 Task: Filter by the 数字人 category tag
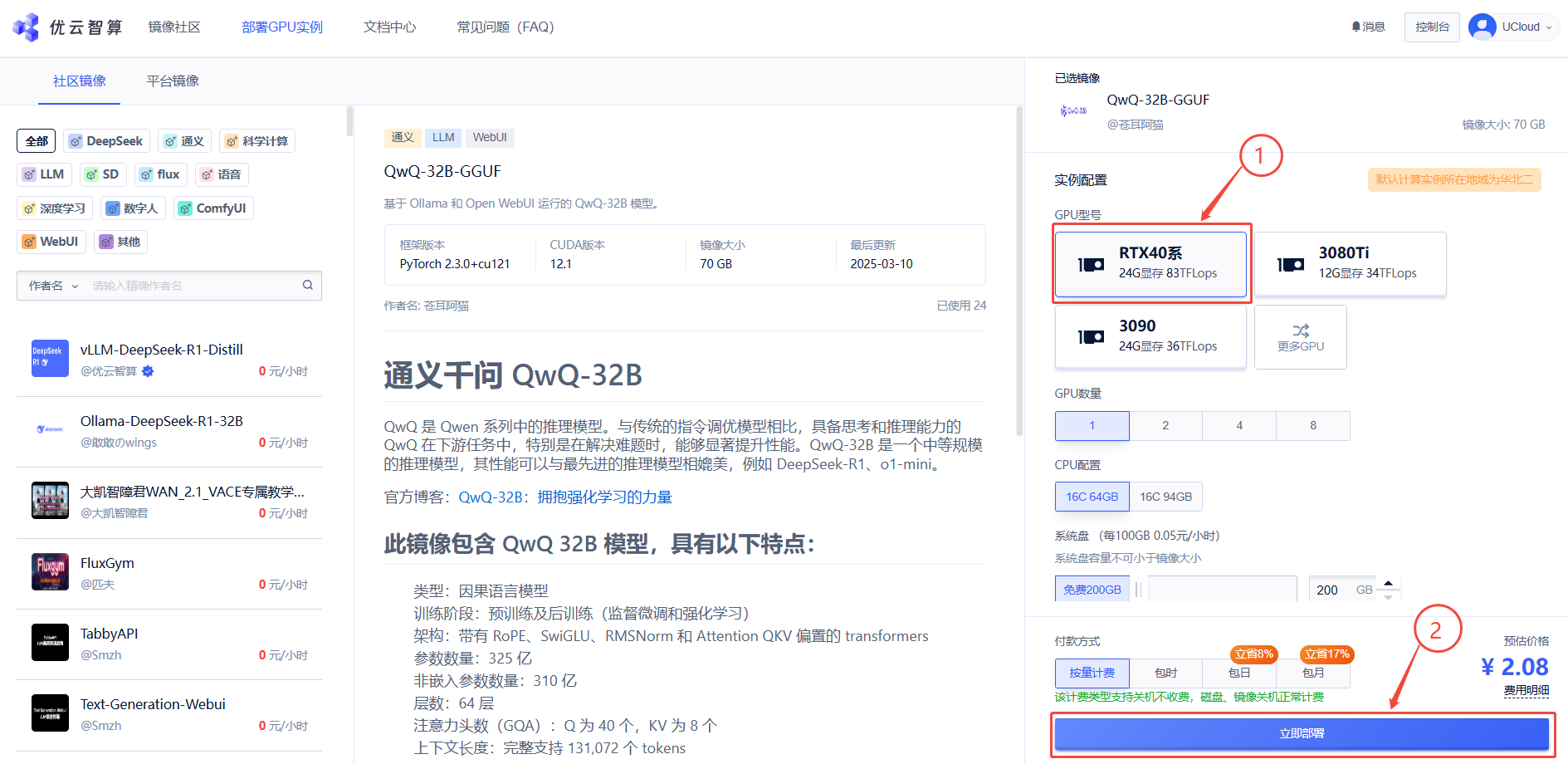[x=133, y=208]
